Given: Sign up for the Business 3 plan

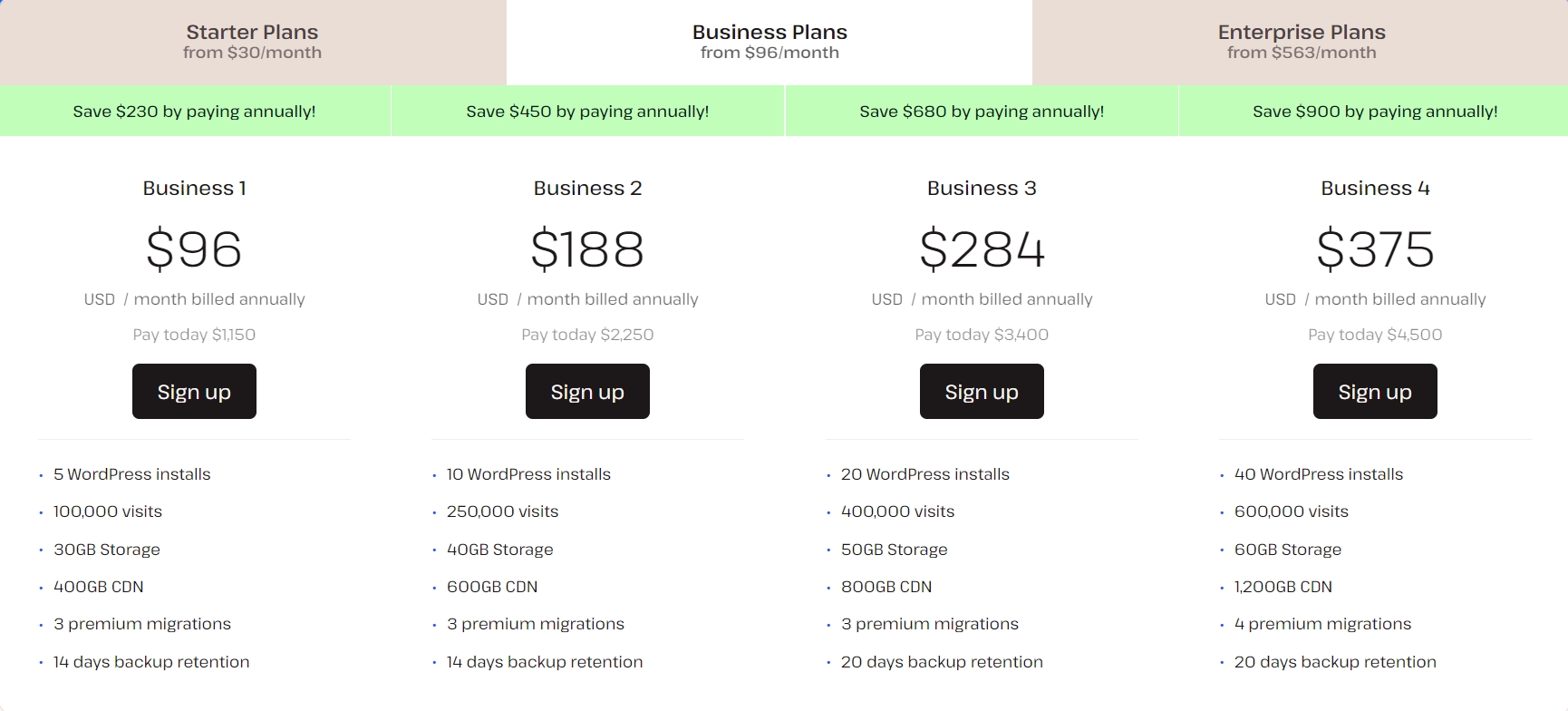Looking at the screenshot, I should coord(981,391).
